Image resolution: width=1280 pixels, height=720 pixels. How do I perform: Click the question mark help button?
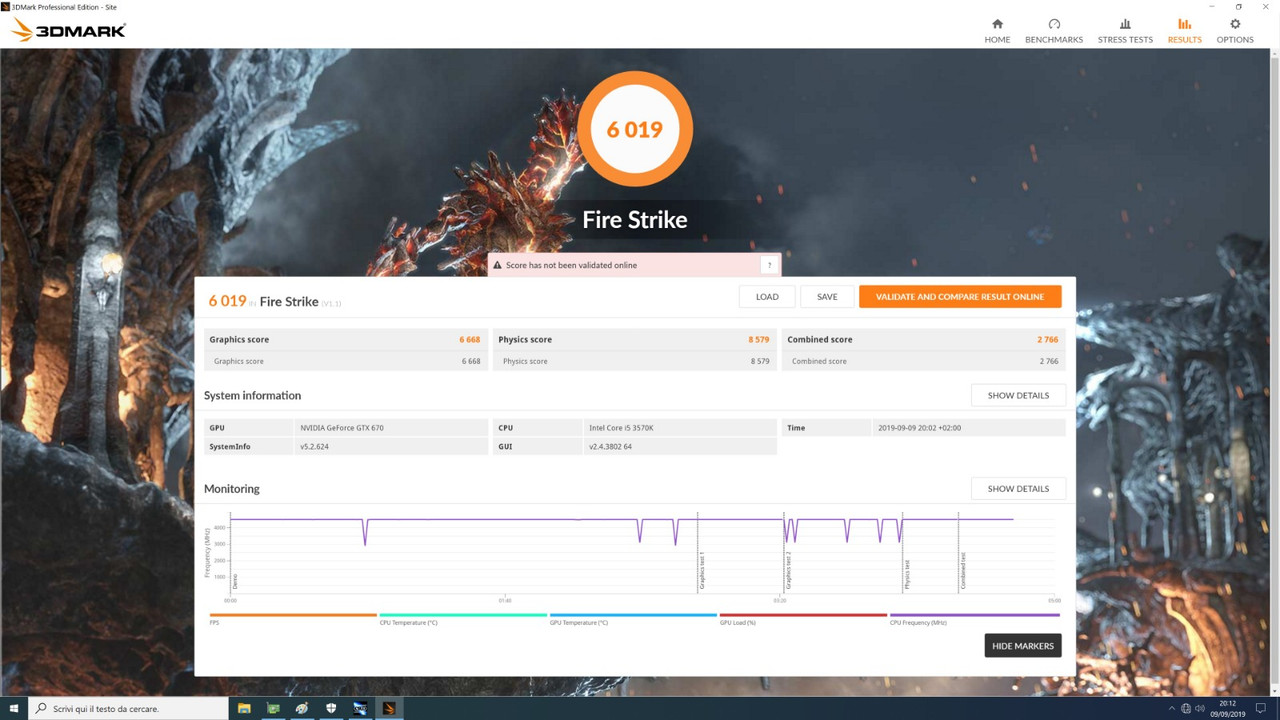point(769,265)
